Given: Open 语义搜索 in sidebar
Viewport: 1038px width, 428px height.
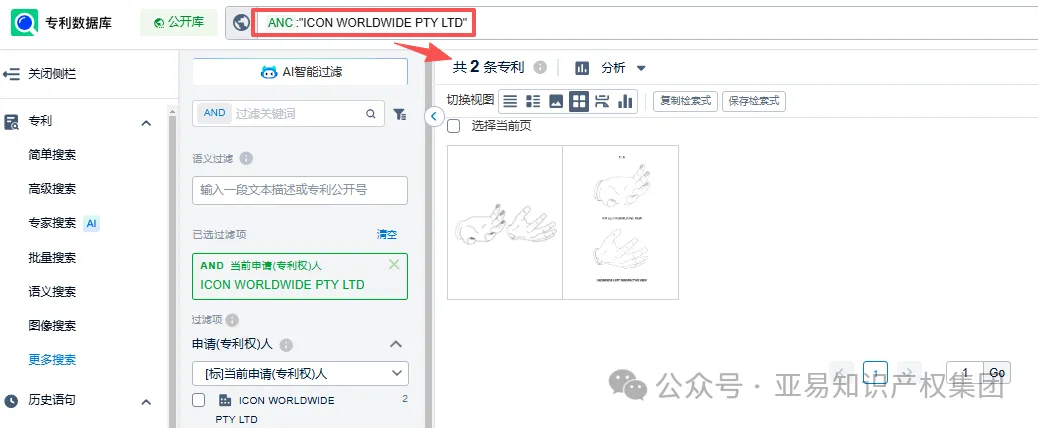Looking at the screenshot, I should [52, 292].
